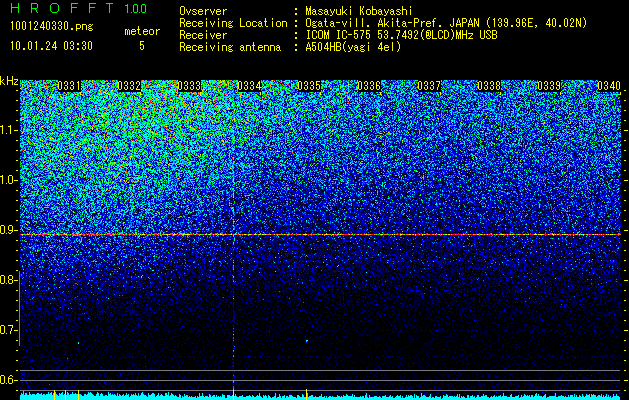
Task: Click the 0335 time label
Action: tap(309, 86)
